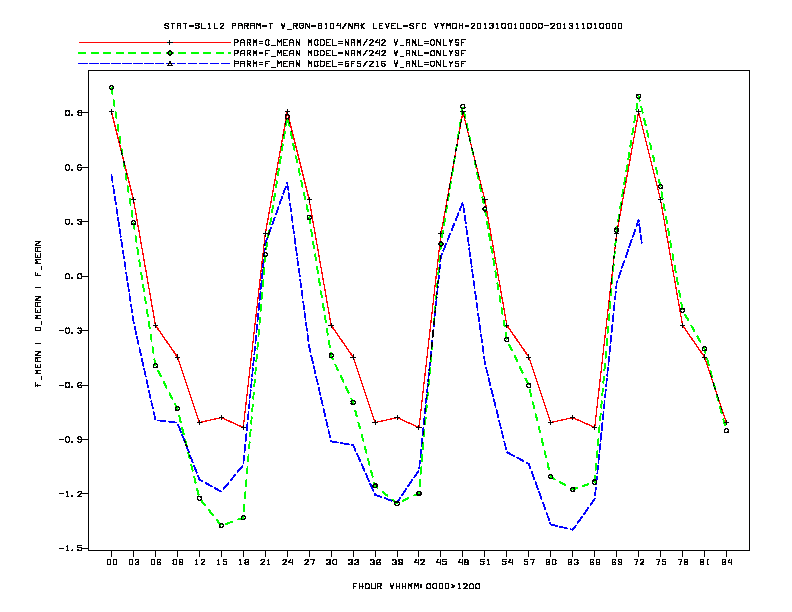Click the x-axis title FHOUR VHHMM:0000>1200
The height and width of the screenshot is (612, 792).
coord(416,586)
